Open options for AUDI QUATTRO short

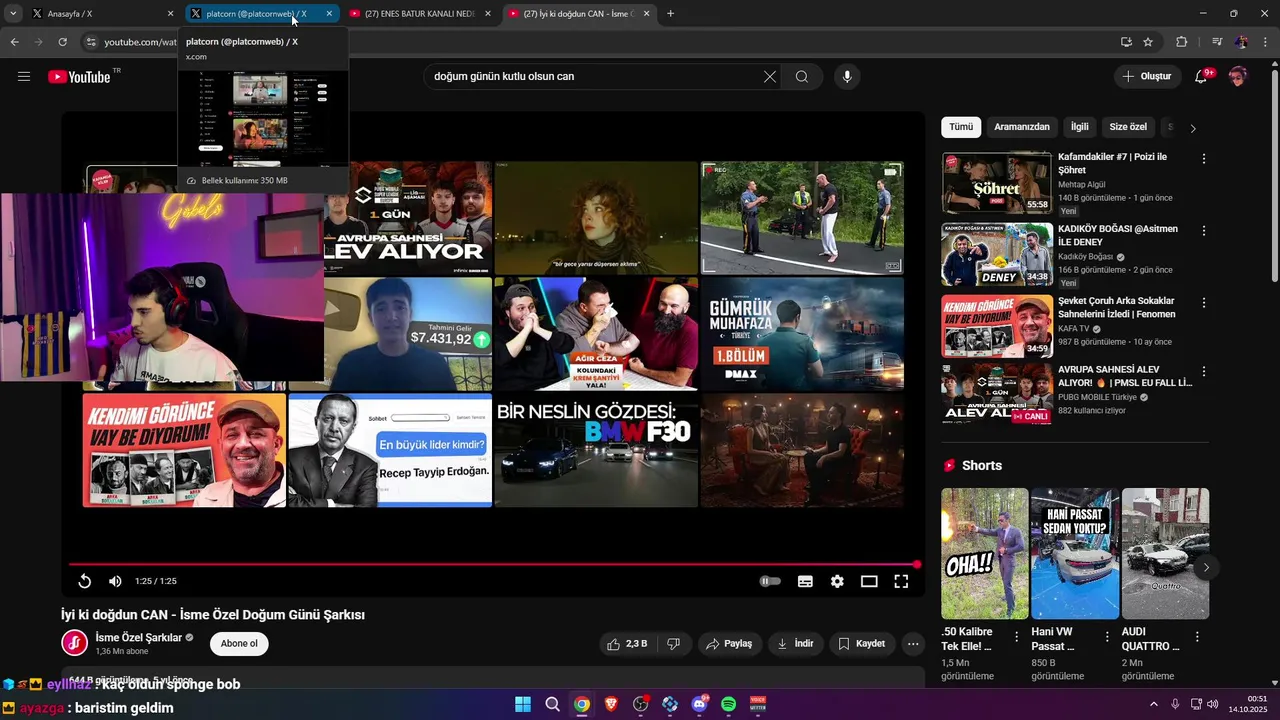1197,637
